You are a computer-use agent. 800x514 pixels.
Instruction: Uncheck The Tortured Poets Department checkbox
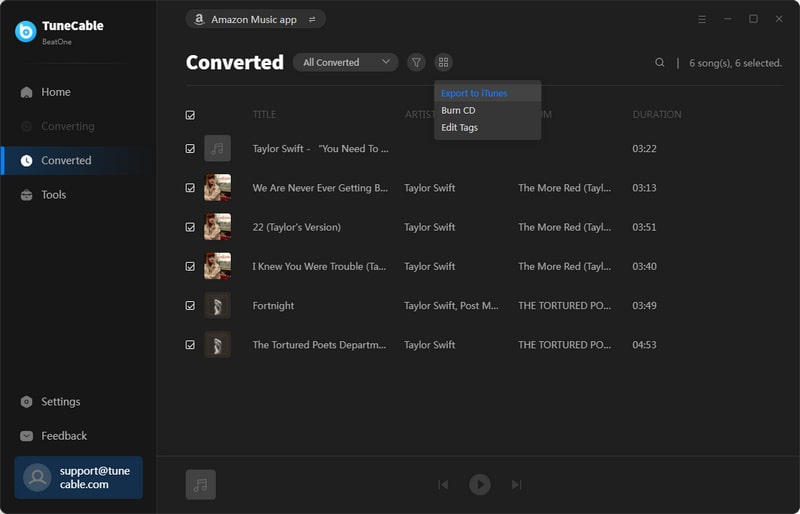coord(190,345)
